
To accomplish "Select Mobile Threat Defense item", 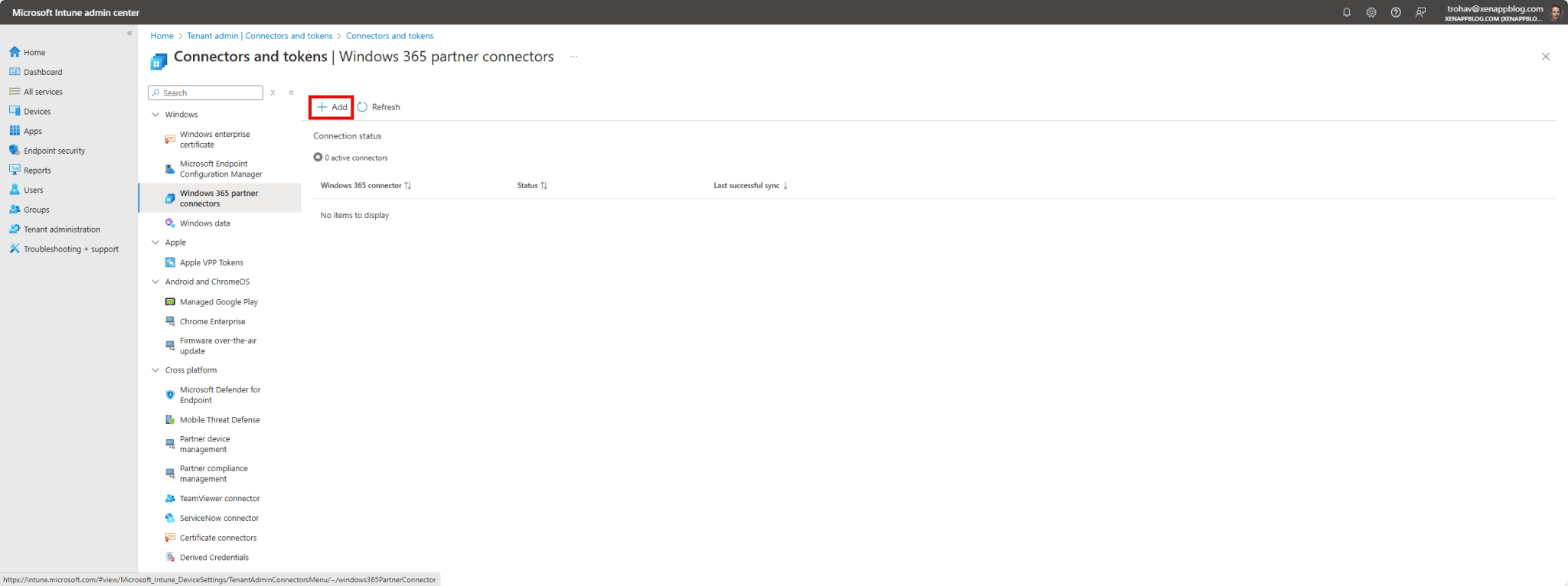I will 220,420.
